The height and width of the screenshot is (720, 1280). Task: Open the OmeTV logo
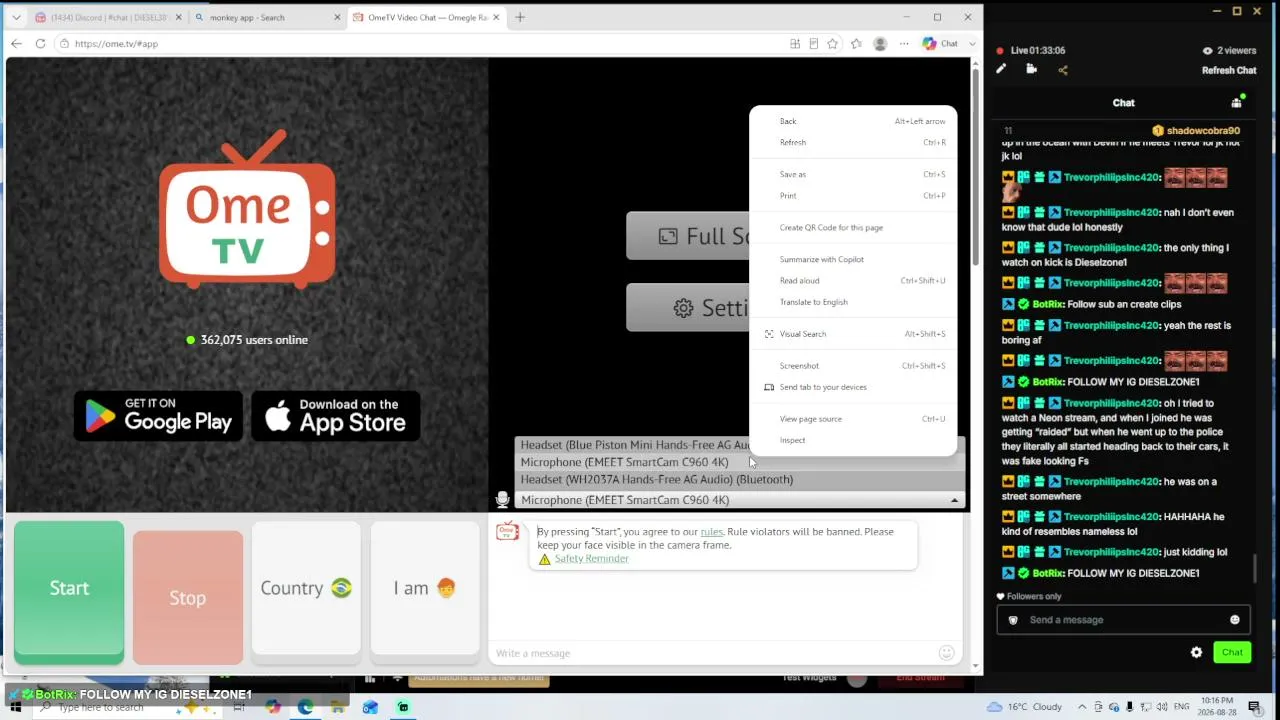pyautogui.click(x=247, y=211)
